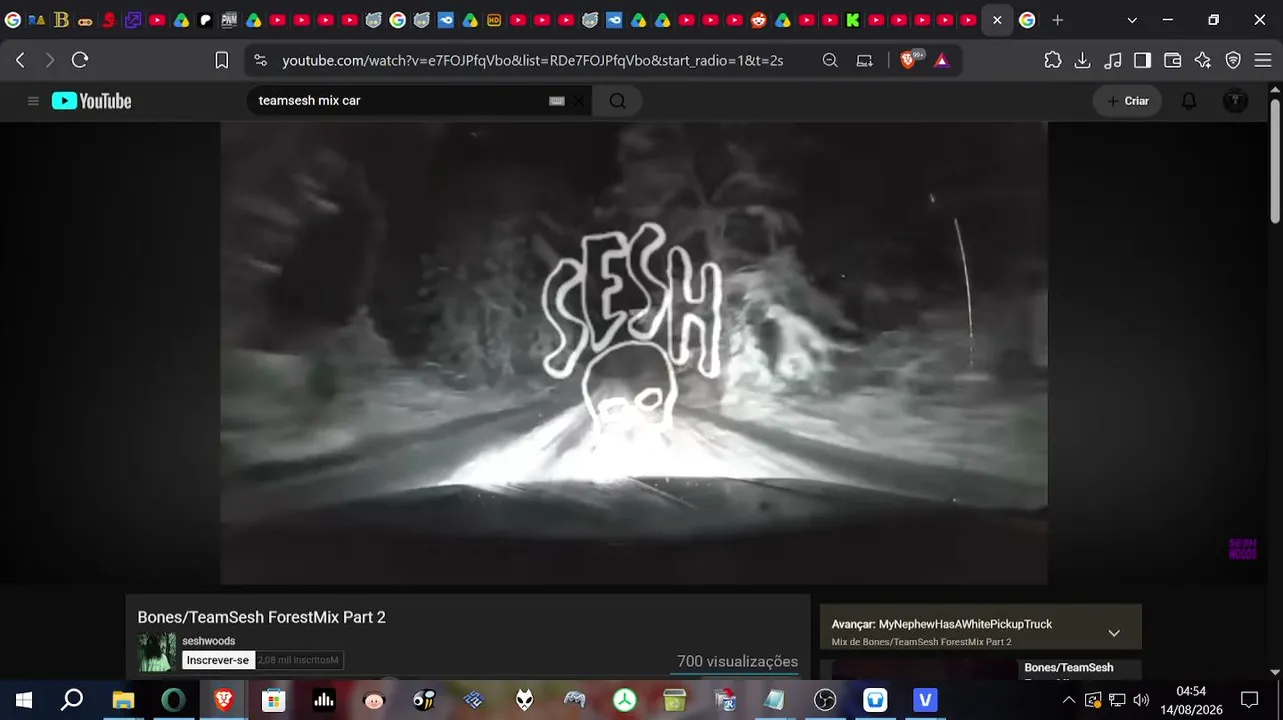Open the browser hamburger menu
This screenshot has width=1283, height=720.
1261,60
